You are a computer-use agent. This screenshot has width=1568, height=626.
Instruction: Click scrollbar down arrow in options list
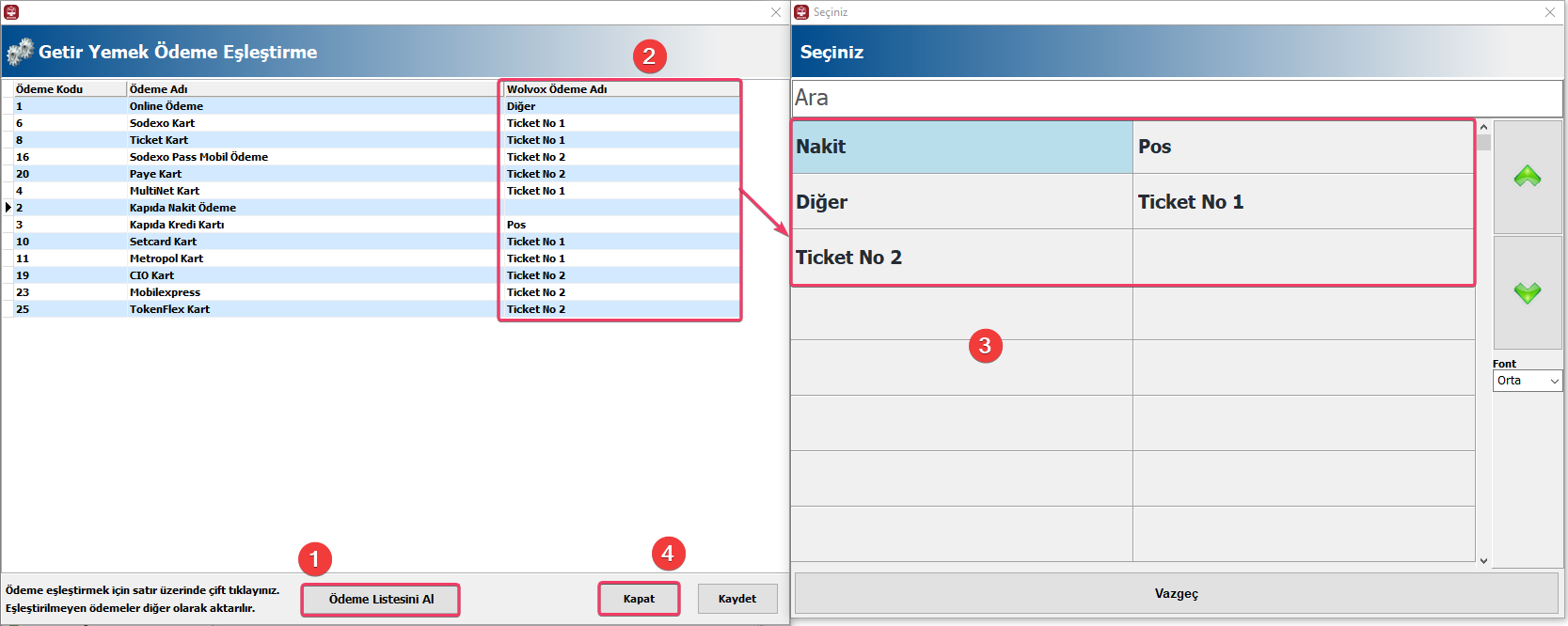point(1483,561)
